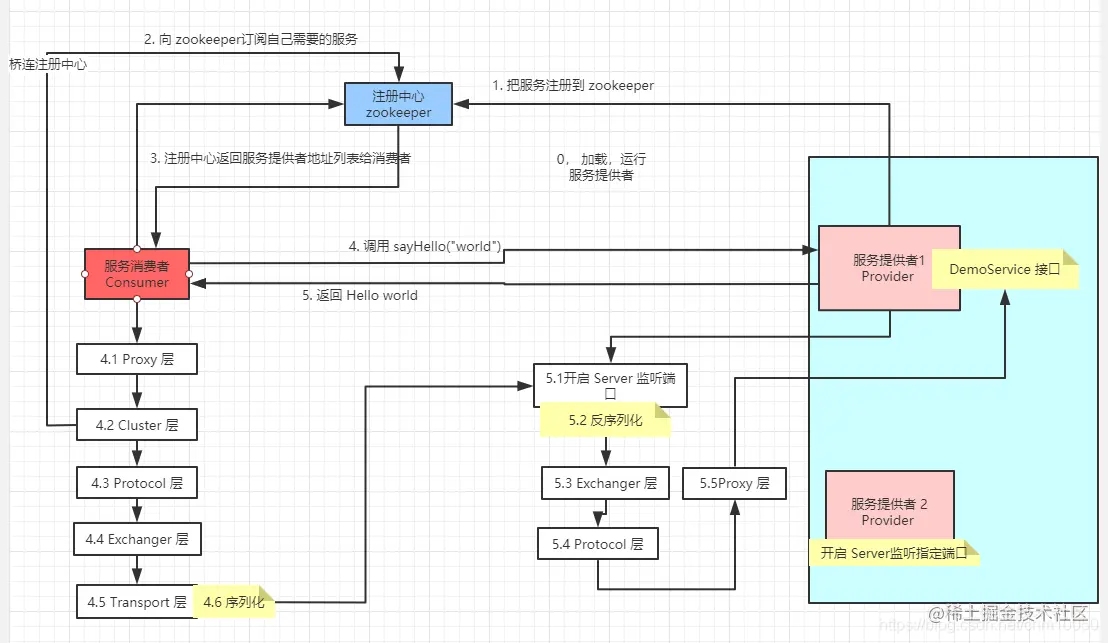Click the 开启 Server监听指定端口 note
The width and height of the screenshot is (1108, 643).
[894, 554]
